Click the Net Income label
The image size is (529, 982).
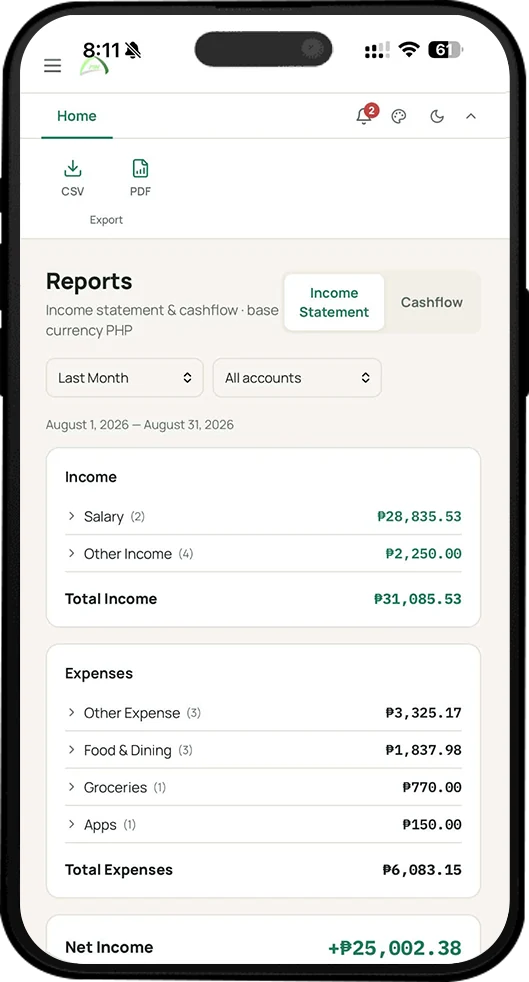tap(109, 947)
